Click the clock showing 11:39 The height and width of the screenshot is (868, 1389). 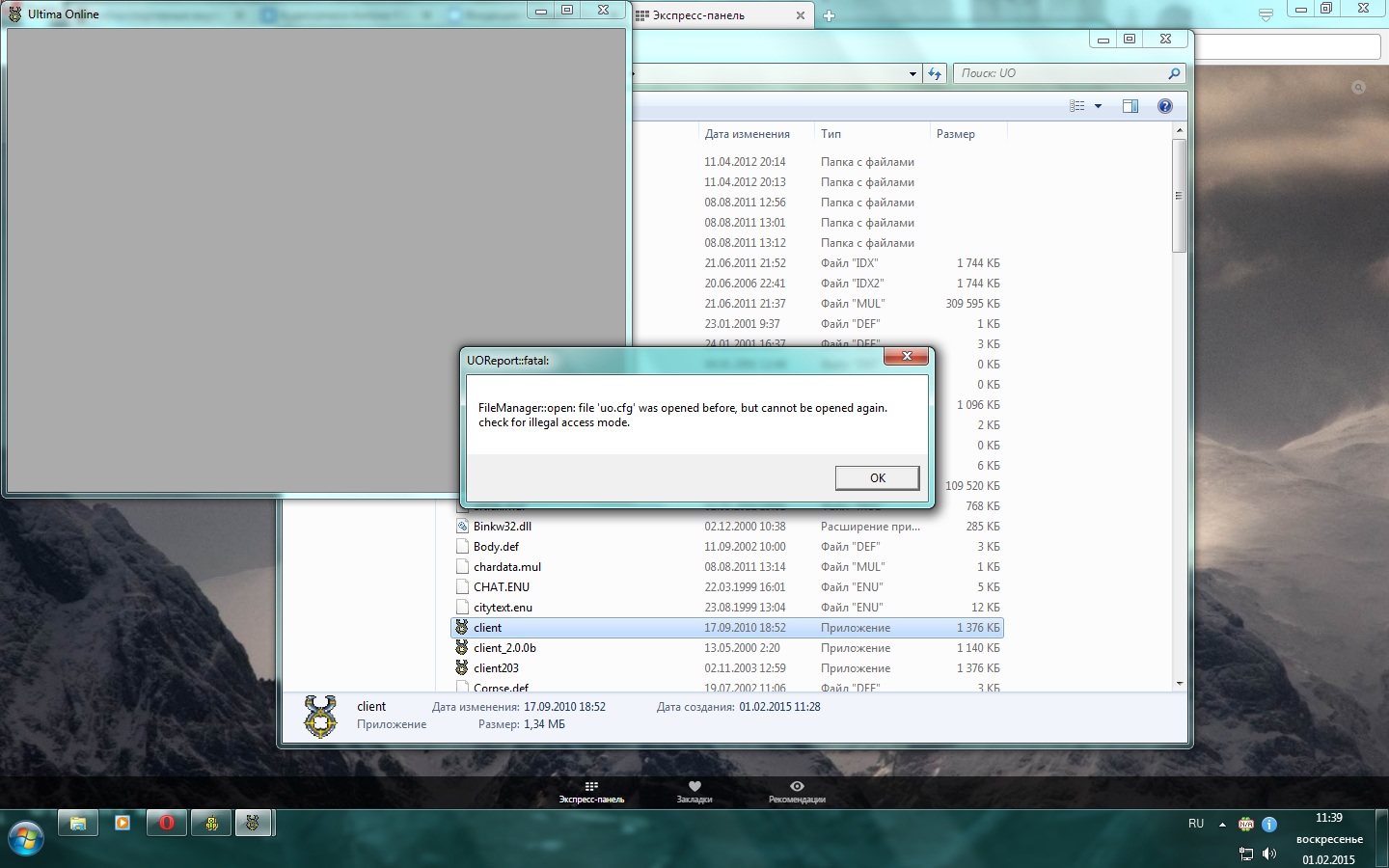1329,818
